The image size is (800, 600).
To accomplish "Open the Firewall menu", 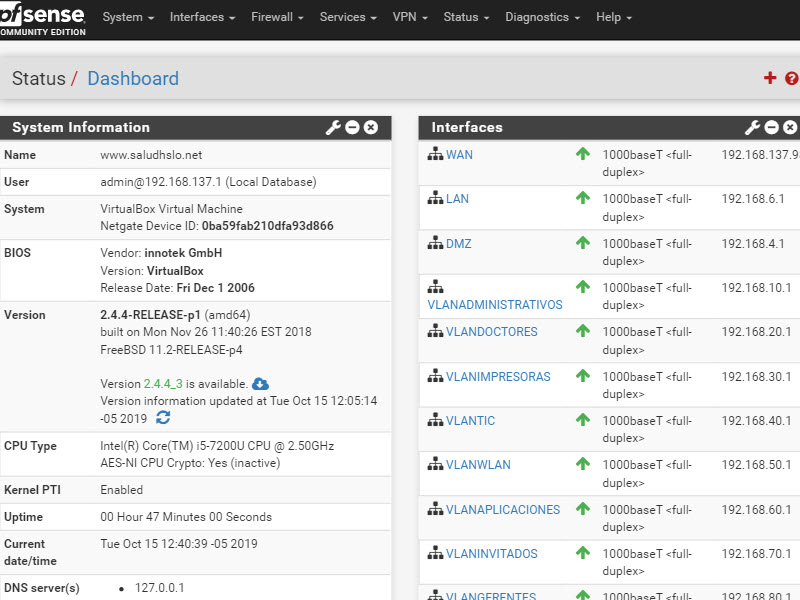I will tap(277, 17).
